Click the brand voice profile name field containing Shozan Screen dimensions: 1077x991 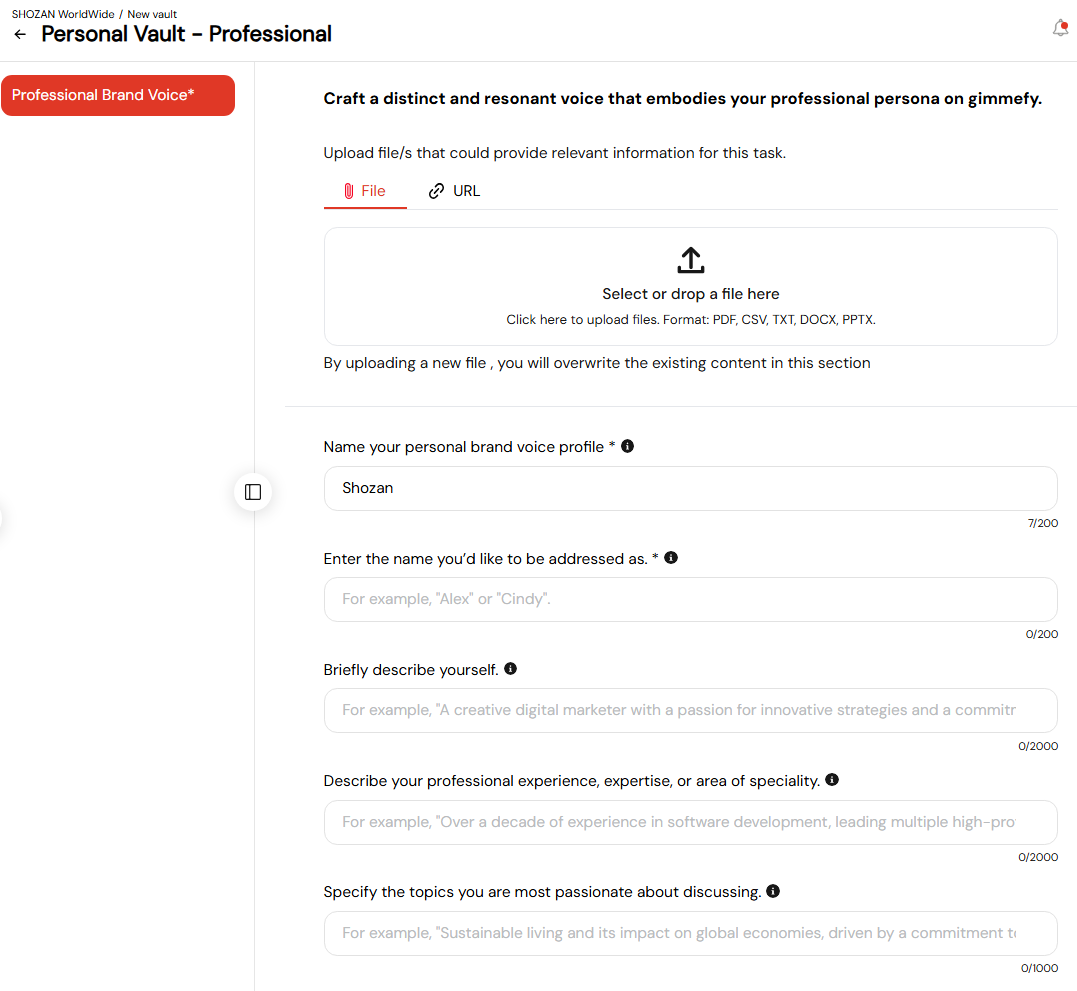point(690,488)
